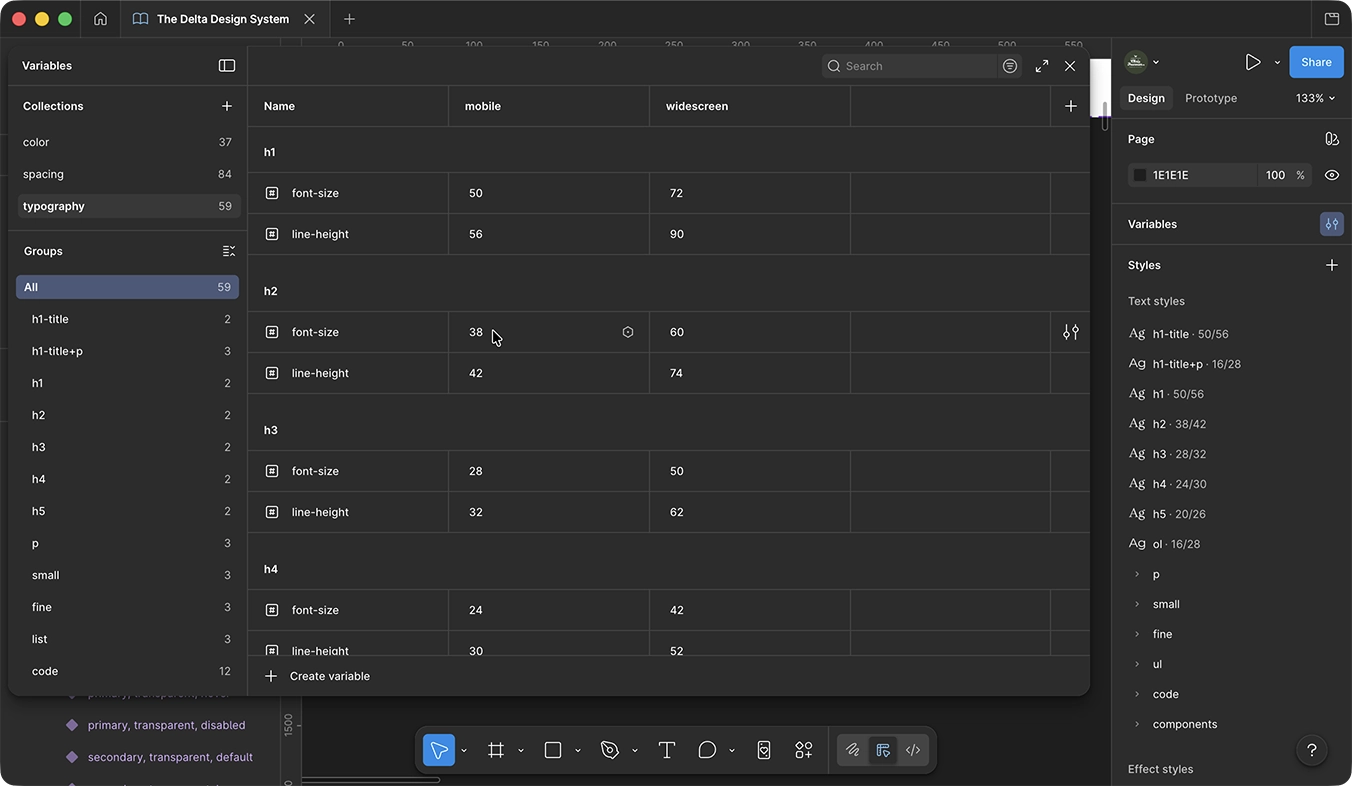Click the swap library icon beside Page

pos(1332,138)
